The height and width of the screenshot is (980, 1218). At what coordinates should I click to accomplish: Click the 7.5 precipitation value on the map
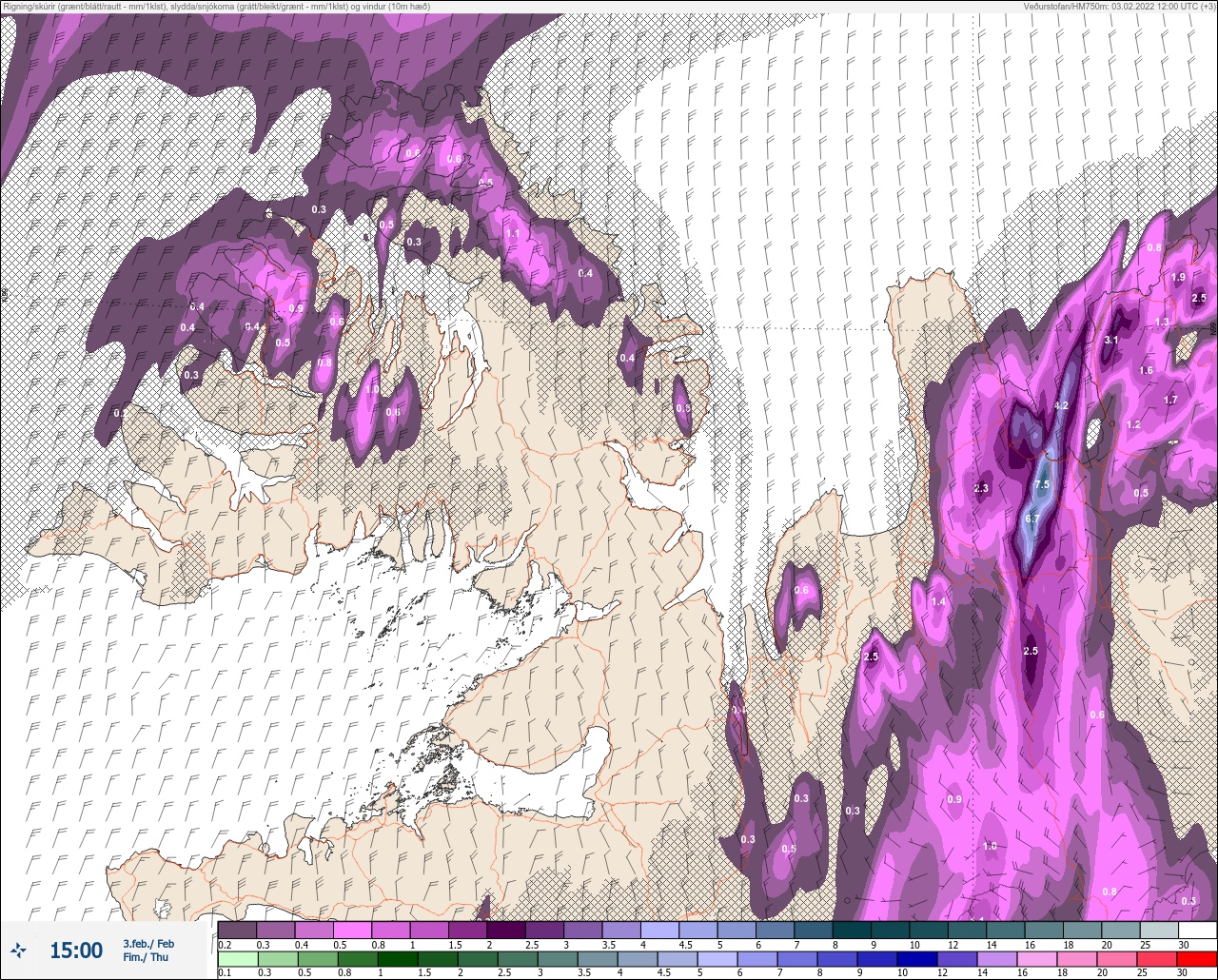tap(1041, 484)
